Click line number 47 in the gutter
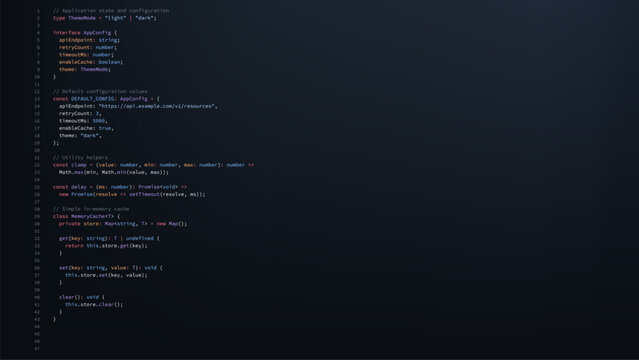The height and width of the screenshot is (360, 639). pyautogui.click(x=37, y=349)
